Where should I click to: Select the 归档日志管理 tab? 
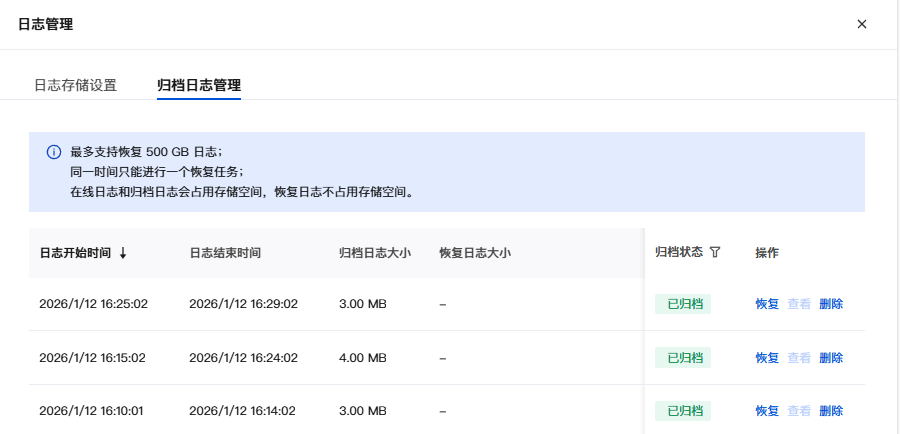199,85
